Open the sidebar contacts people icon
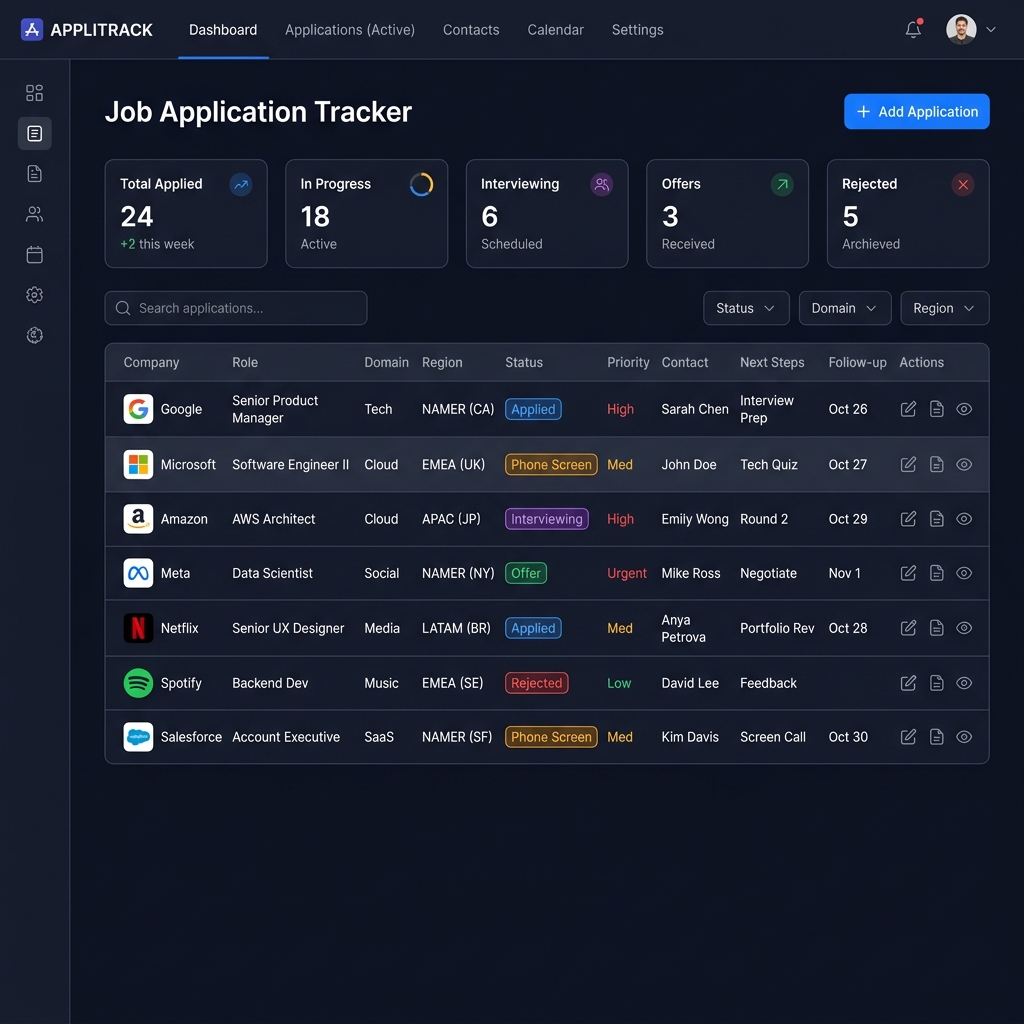Image resolution: width=1024 pixels, height=1024 pixels. (x=35, y=214)
